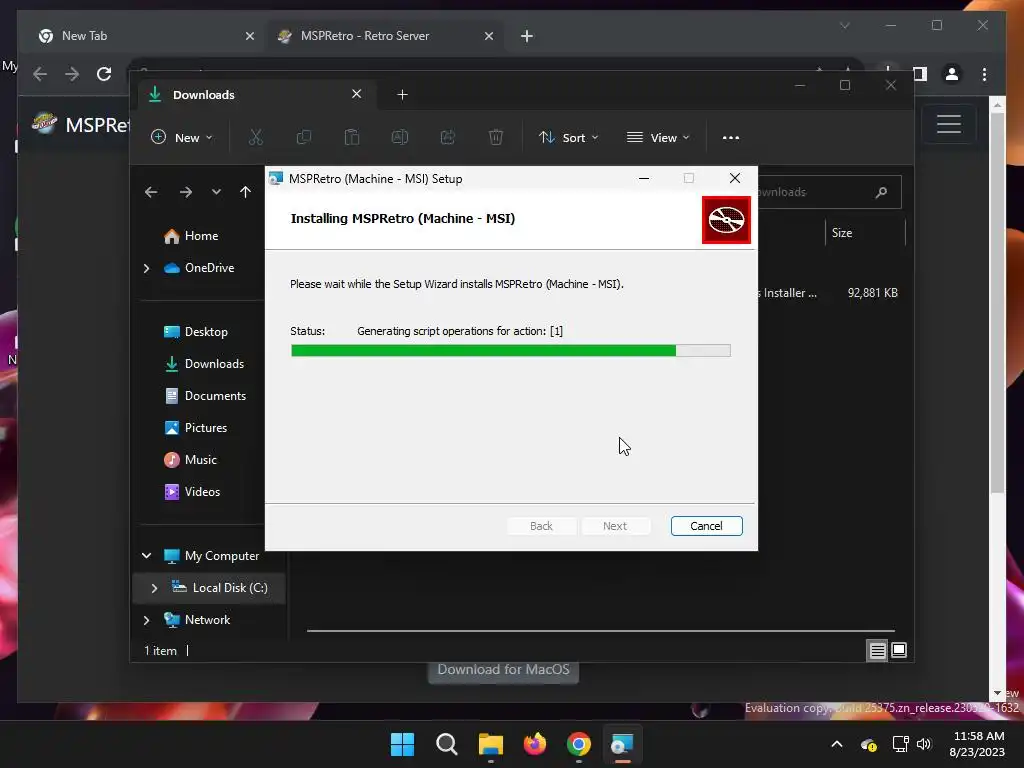Open Windows Search from taskbar
The image size is (1024, 768).
[447, 744]
